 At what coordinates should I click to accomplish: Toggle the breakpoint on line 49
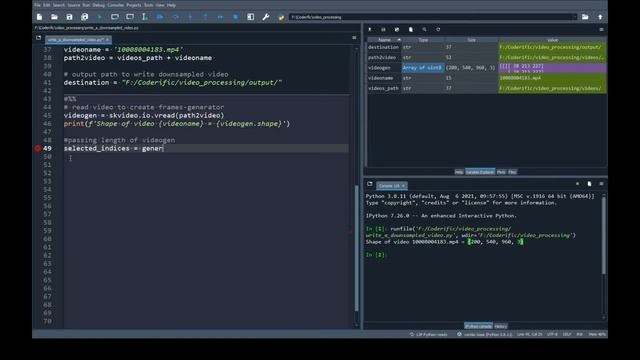tap(38, 148)
